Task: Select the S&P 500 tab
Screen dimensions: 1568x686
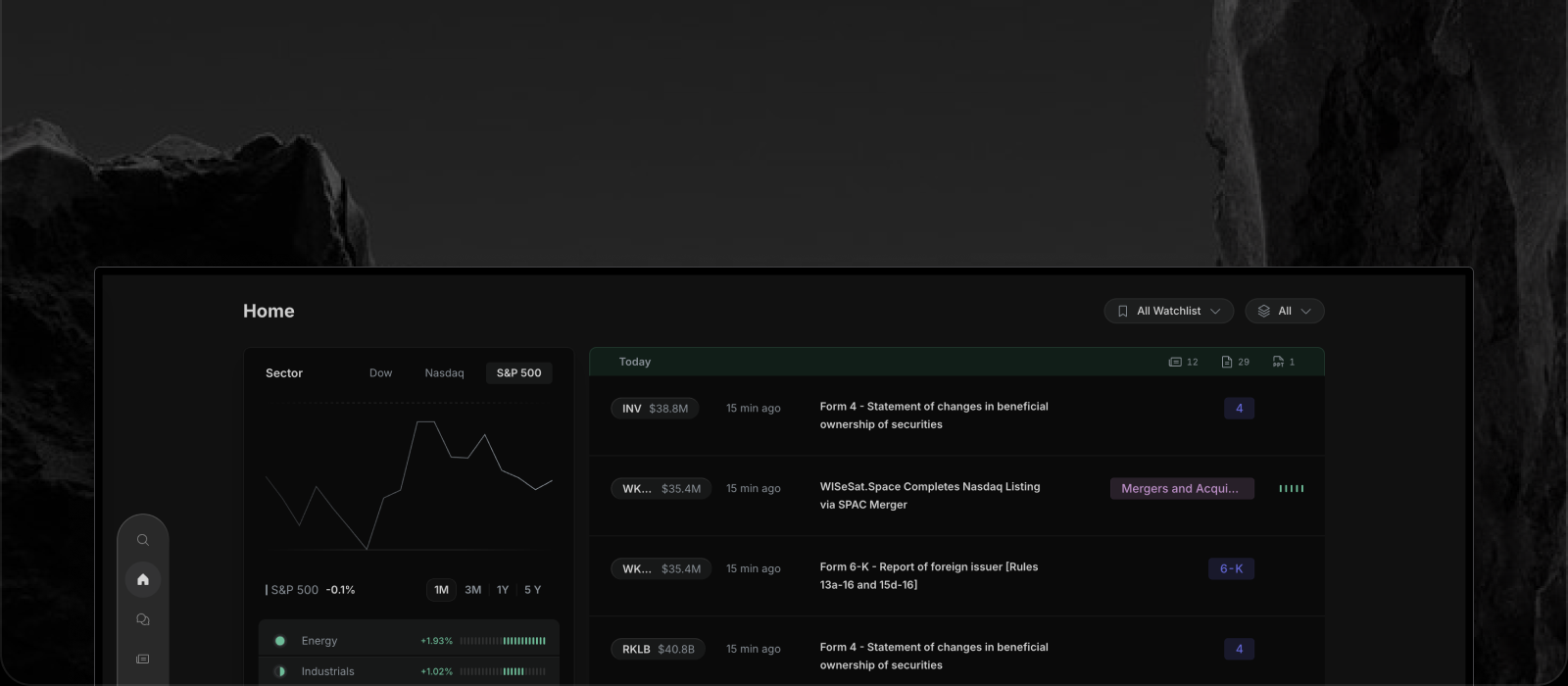Action: point(518,373)
